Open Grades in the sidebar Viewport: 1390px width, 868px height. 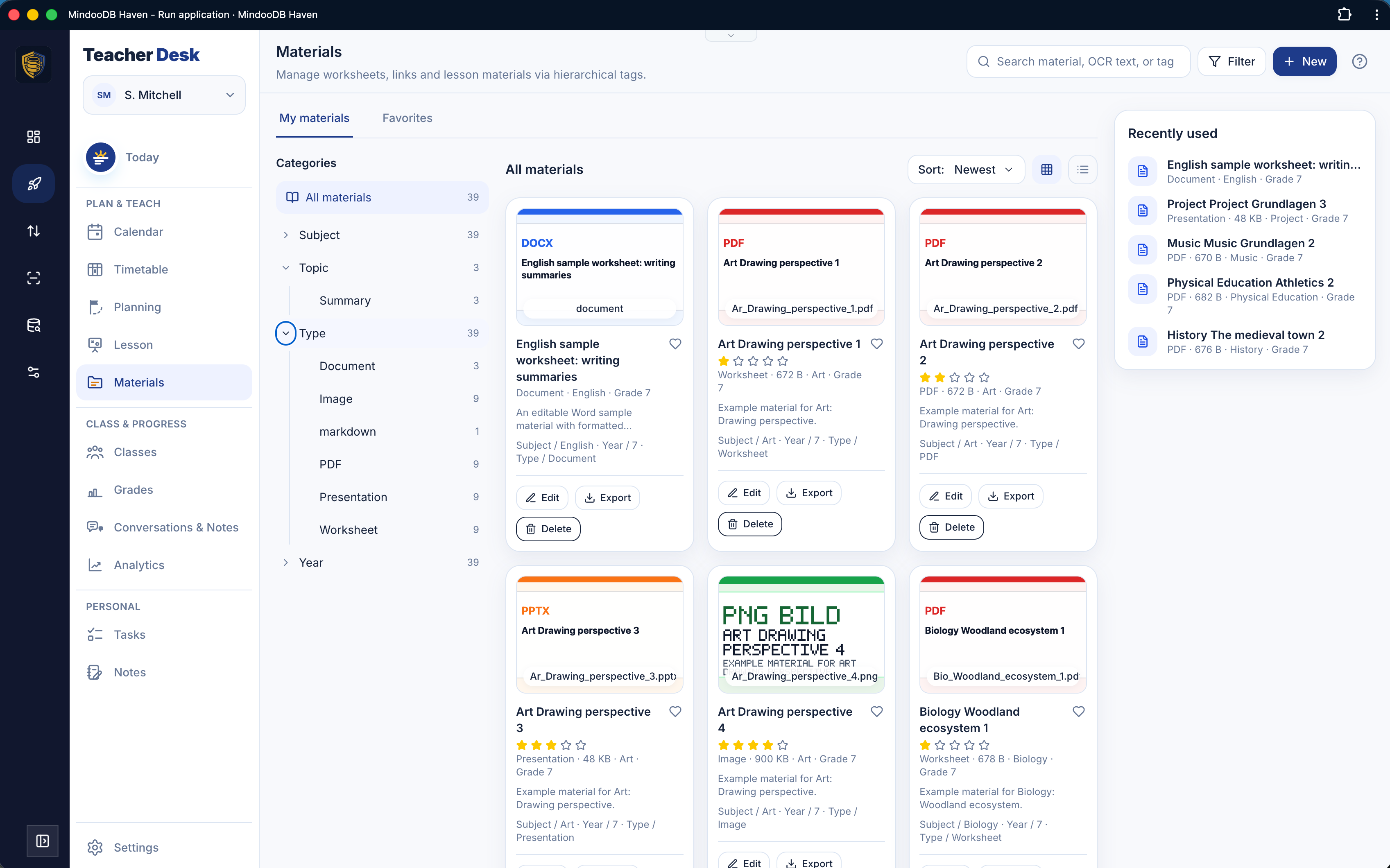click(164, 490)
